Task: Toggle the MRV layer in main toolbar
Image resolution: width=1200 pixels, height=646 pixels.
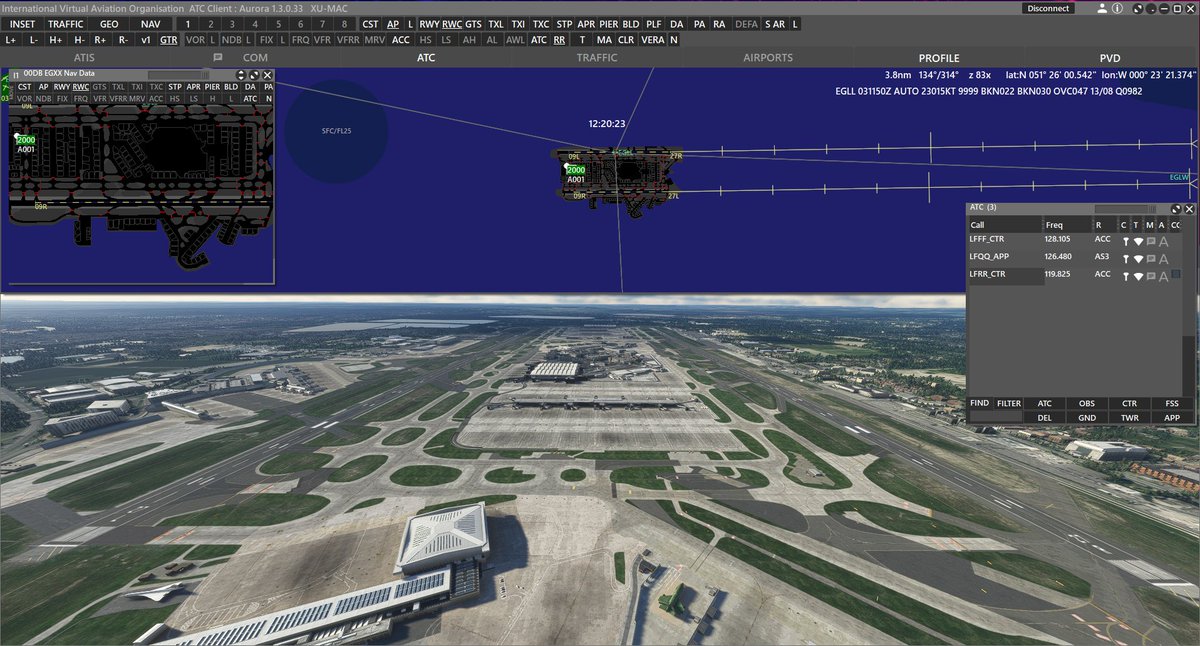Action: (x=374, y=40)
